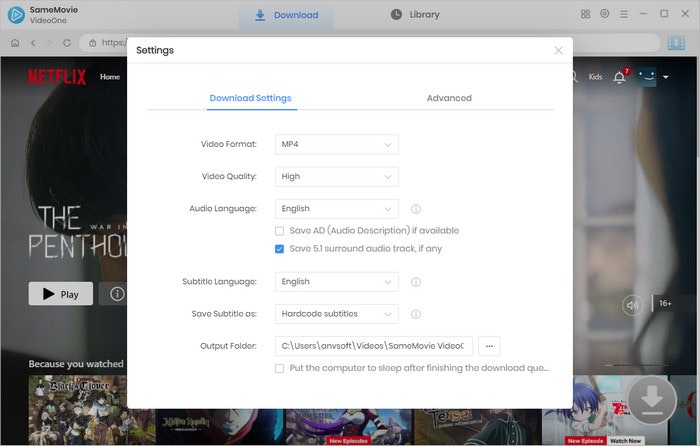Open the Audio Language dropdown
Image resolution: width=700 pixels, height=446 pixels.
(337, 208)
